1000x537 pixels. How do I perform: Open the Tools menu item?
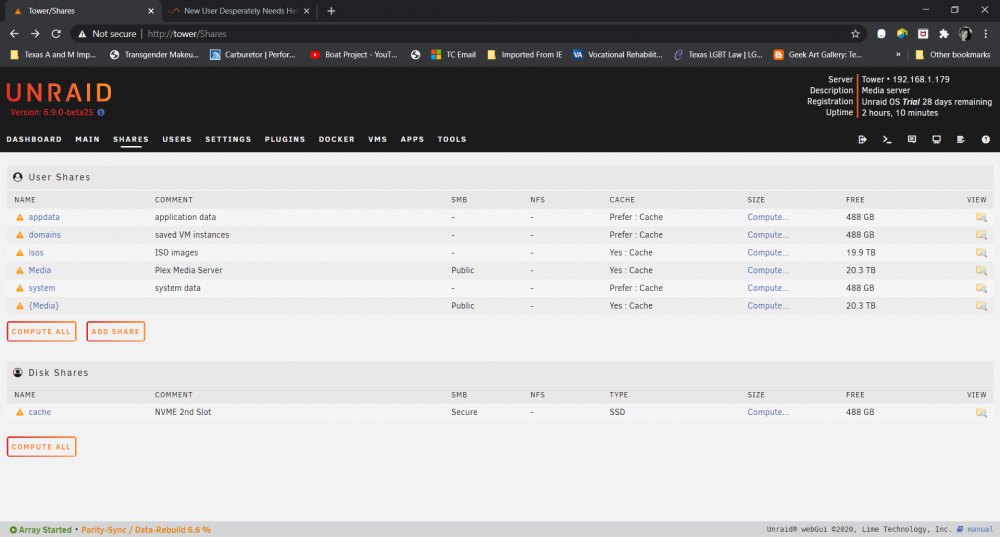coord(452,139)
